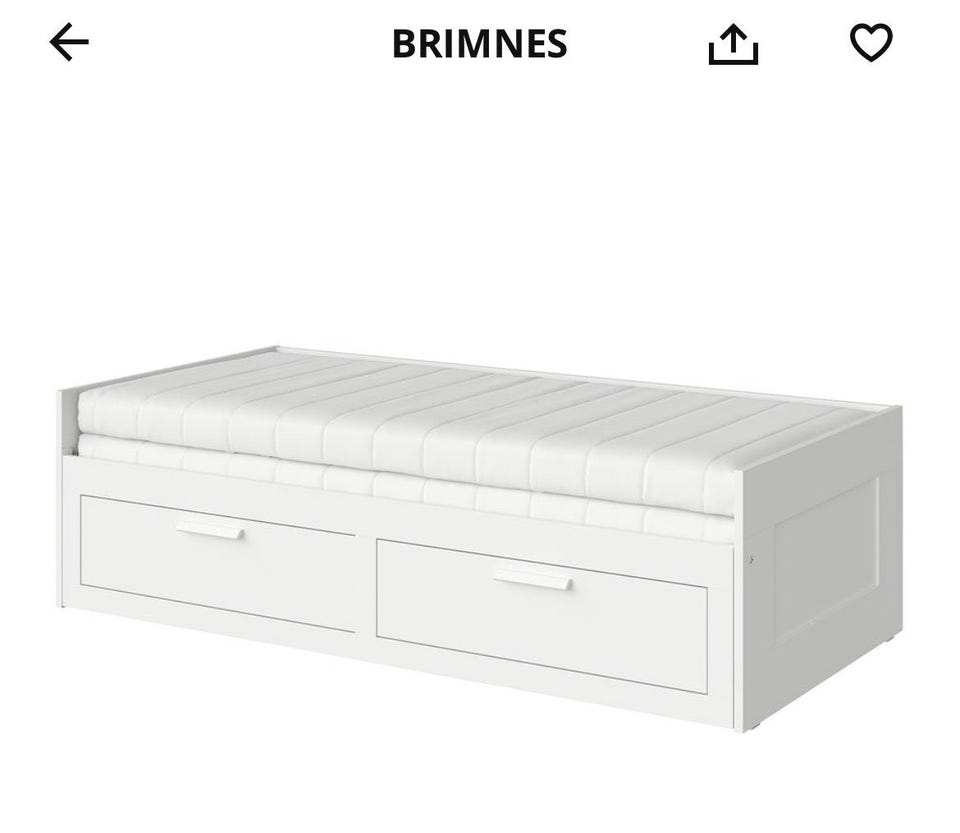Click the left drawer's handle
Viewport: 960px width, 833px height.
click(210, 530)
